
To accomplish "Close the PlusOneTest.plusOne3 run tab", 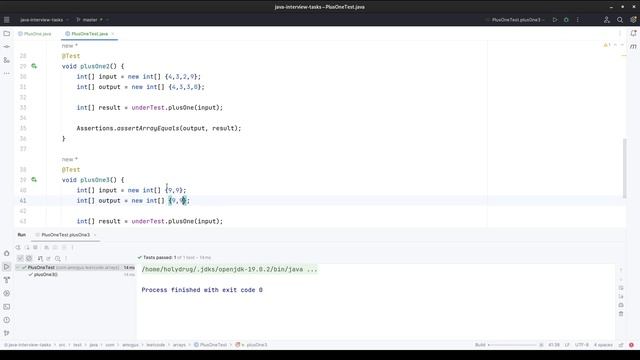I will (x=95, y=235).
